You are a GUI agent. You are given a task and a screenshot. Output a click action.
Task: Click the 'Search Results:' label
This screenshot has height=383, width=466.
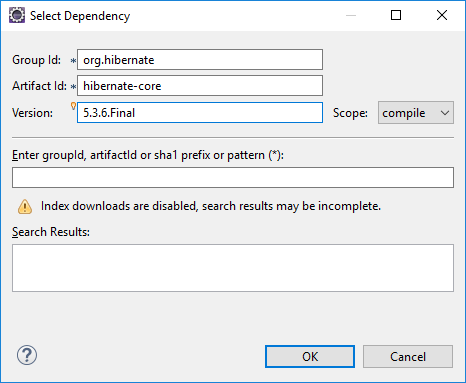tap(51, 232)
